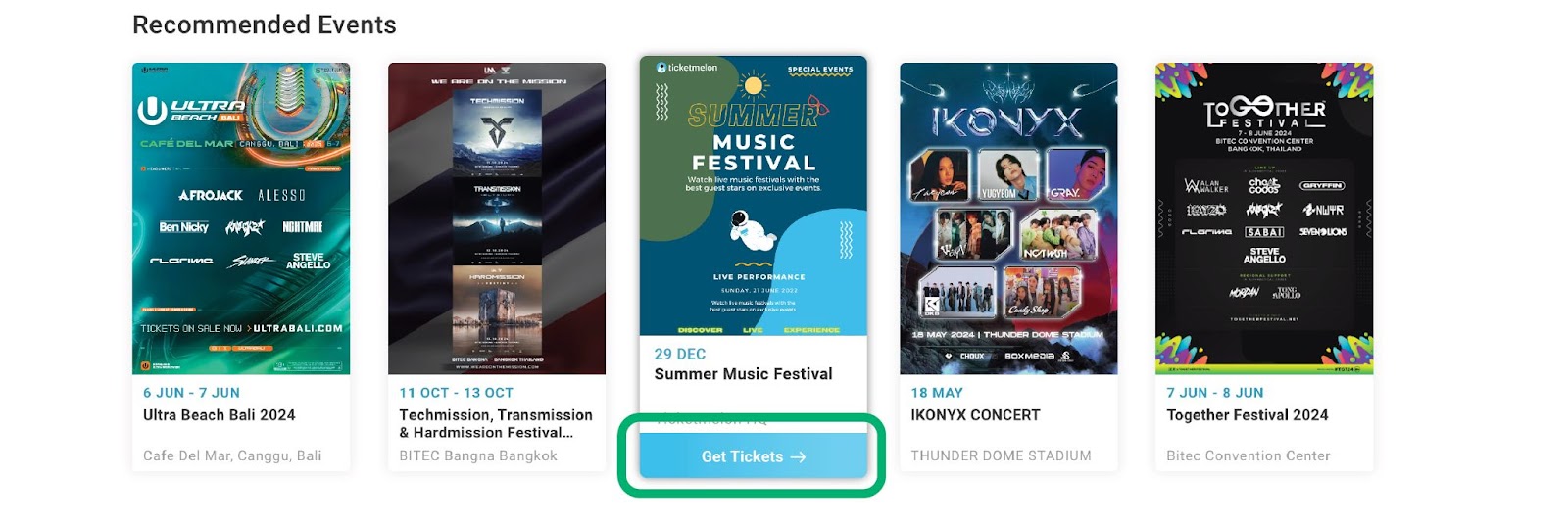Click the 18 MAY date label
The width and height of the screenshot is (1568, 527).
[x=937, y=393]
